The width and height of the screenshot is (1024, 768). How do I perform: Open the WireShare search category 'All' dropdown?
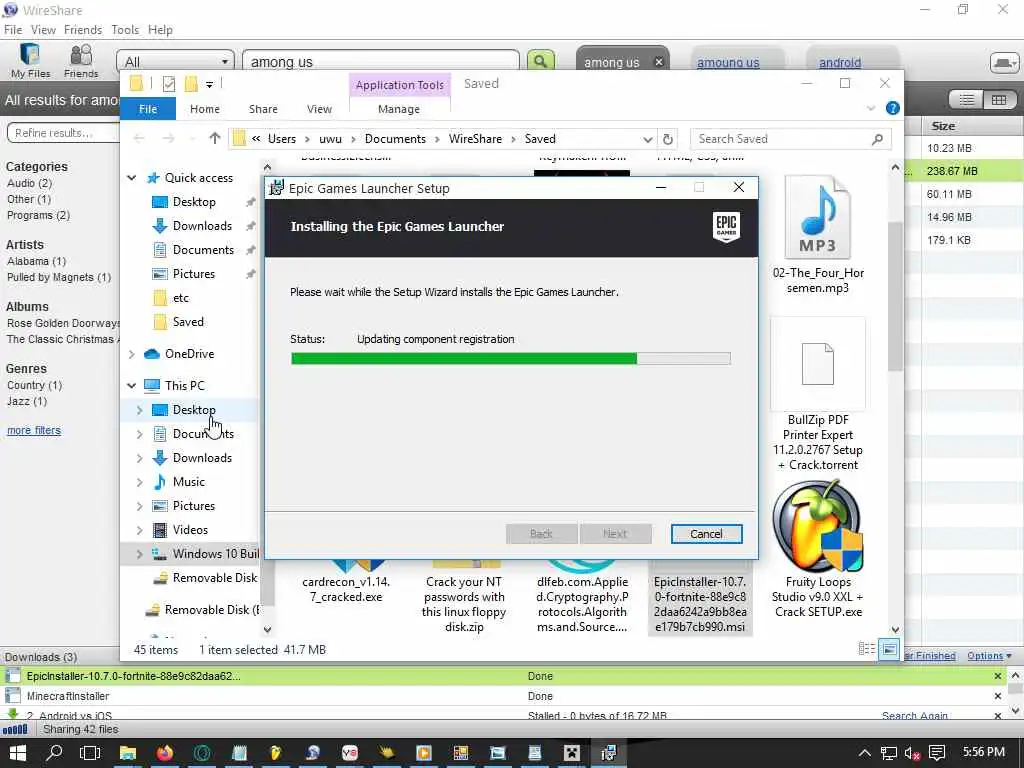175,62
